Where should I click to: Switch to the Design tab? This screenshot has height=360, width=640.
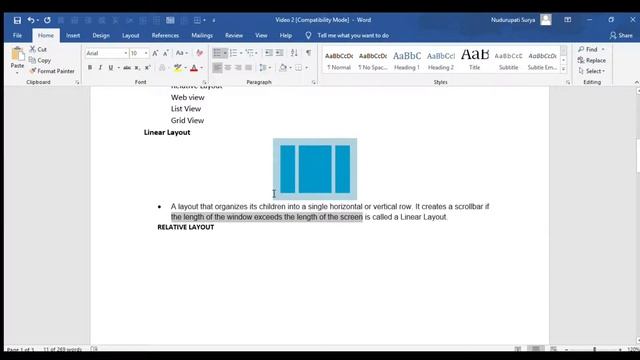tap(101, 36)
